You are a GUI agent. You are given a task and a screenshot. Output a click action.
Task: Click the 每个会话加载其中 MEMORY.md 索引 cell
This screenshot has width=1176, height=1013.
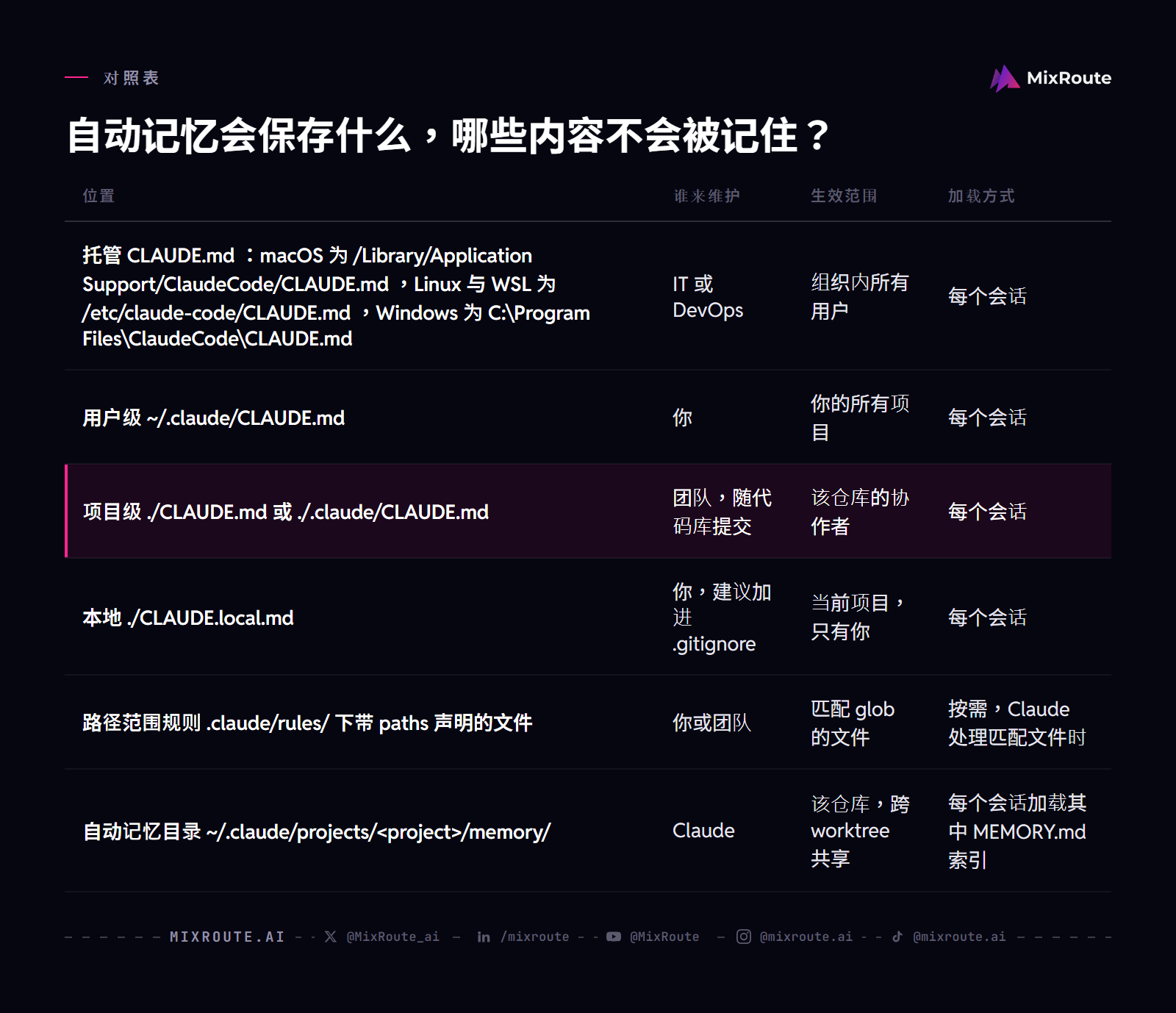pos(1017,831)
